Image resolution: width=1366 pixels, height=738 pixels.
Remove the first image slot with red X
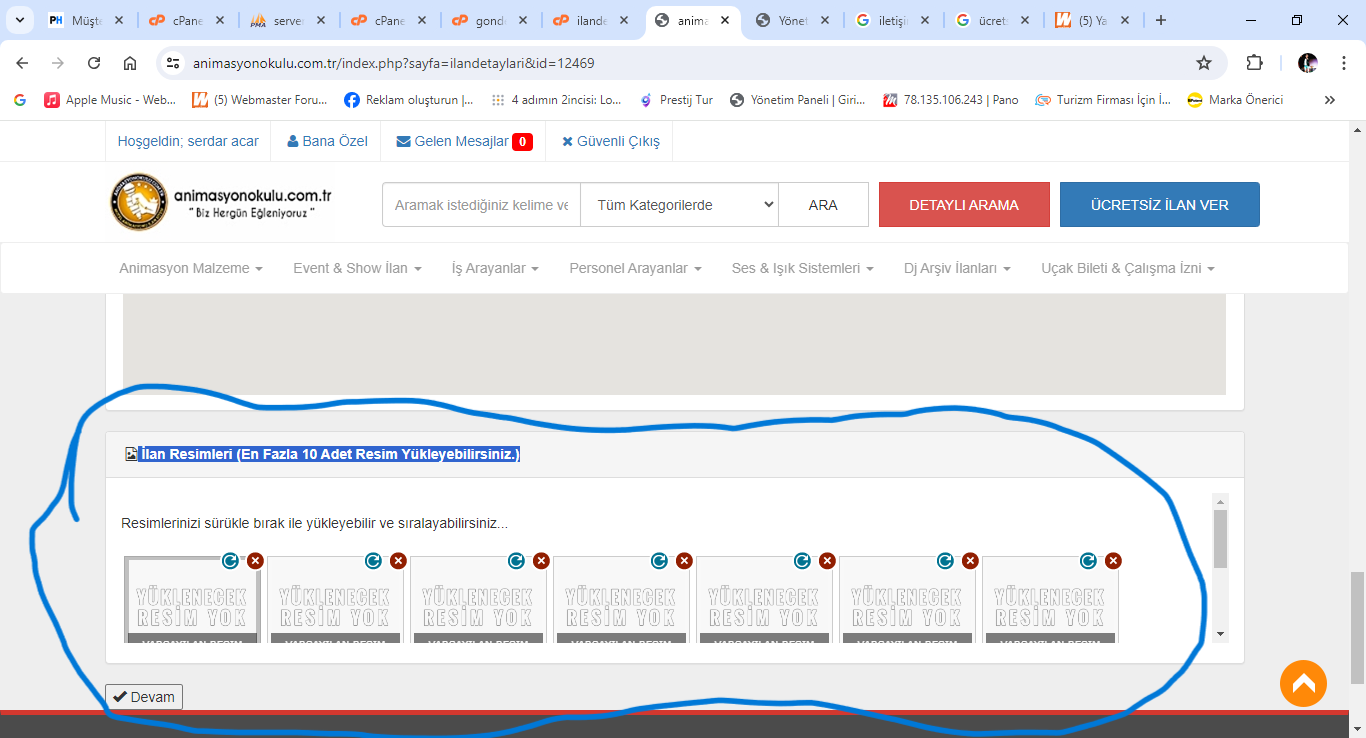point(255,561)
